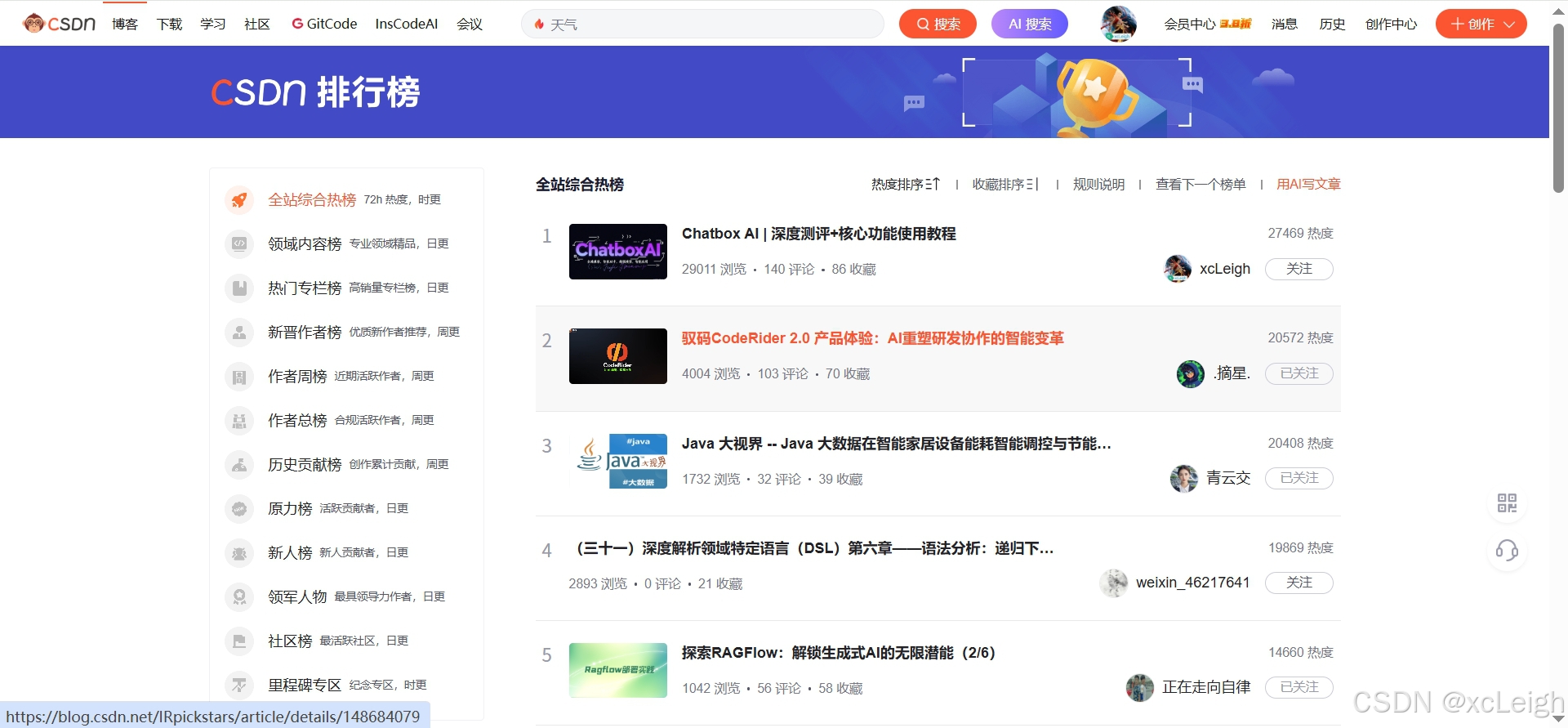Select the icon for 新人榜
The width and height of the screenshot is (1568, 728).
[239, 552]
